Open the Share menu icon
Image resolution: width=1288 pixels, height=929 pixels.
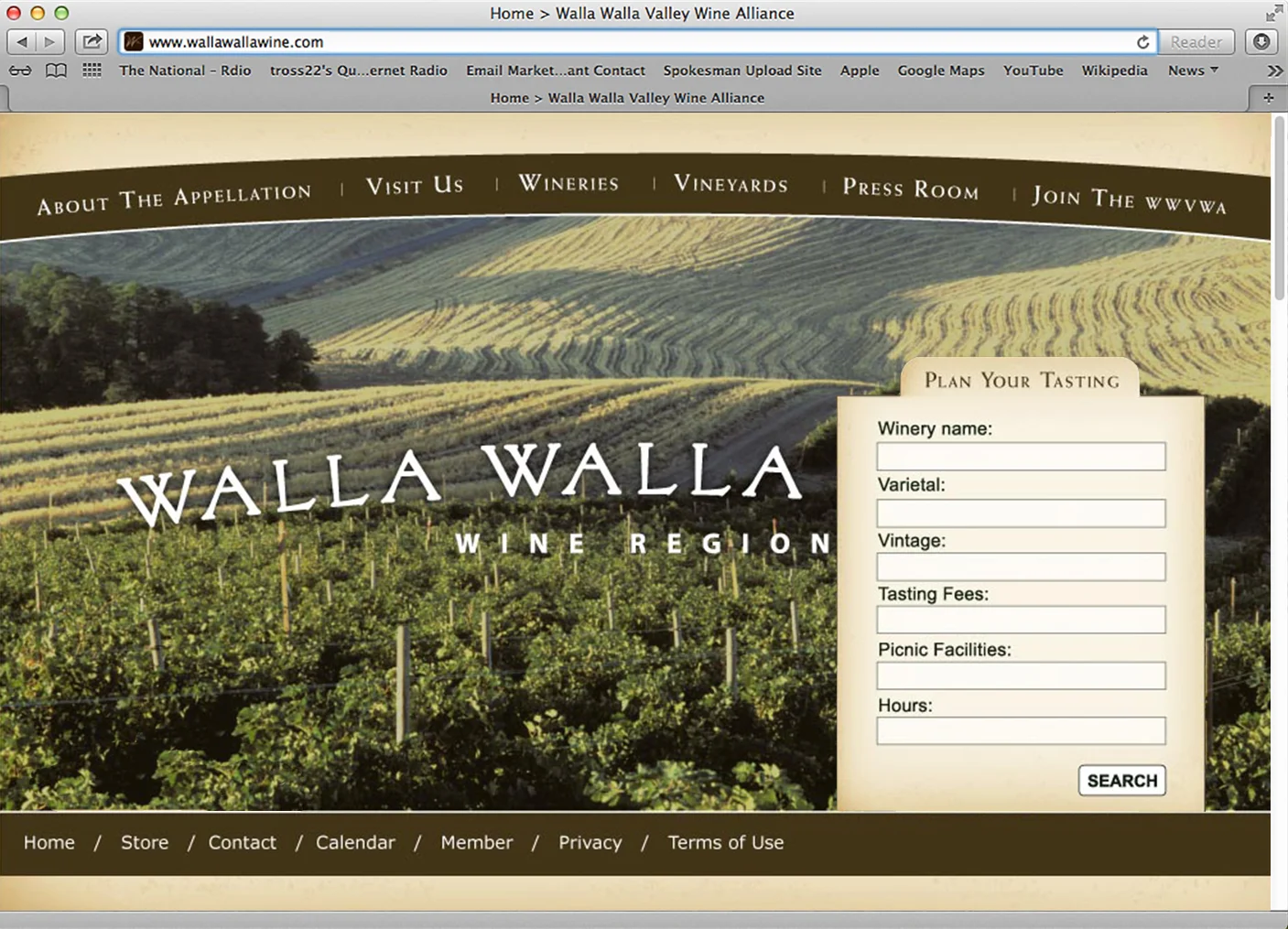(92, 42)
